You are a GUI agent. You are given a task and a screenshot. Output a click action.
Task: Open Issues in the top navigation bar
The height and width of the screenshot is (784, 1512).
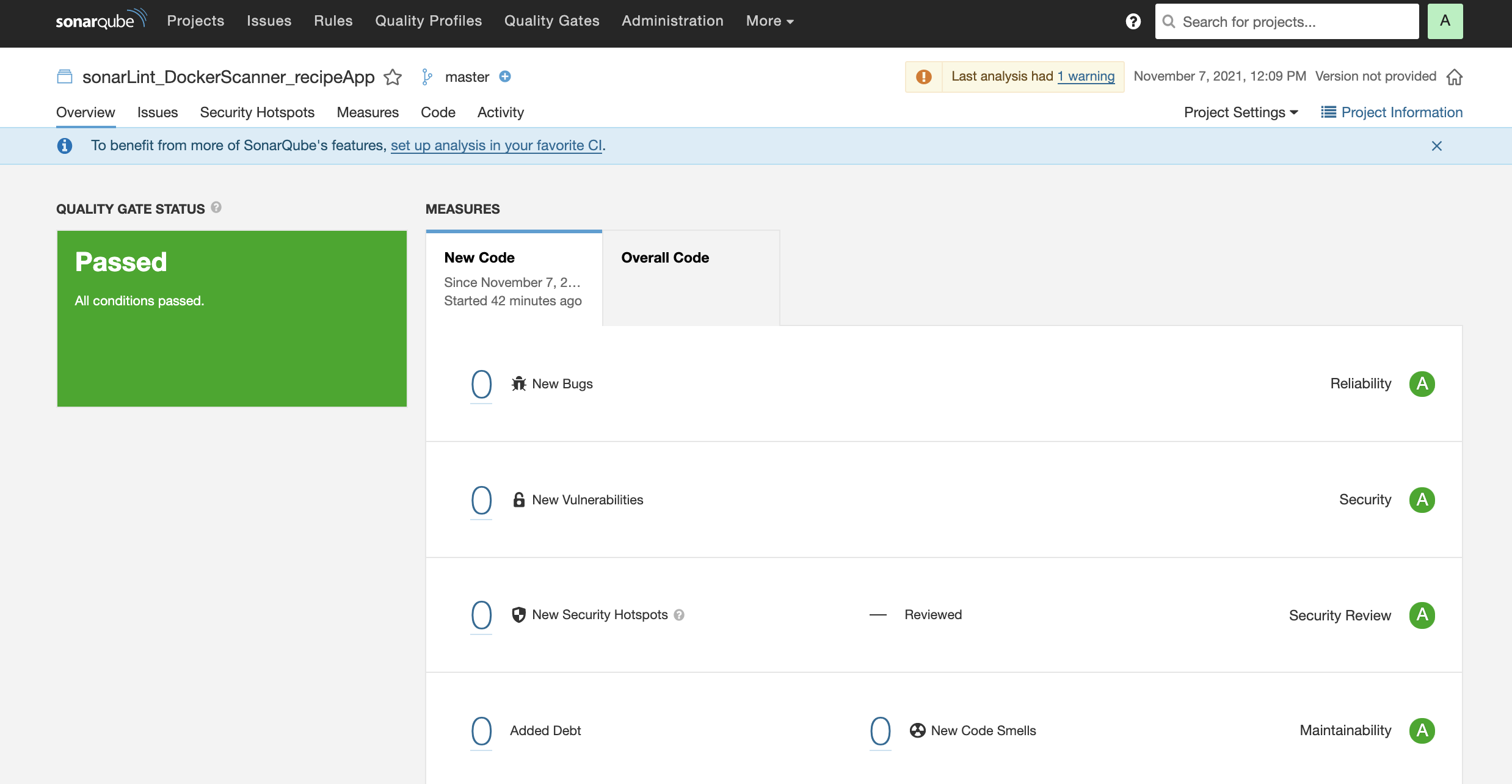(x=269, y=21)
